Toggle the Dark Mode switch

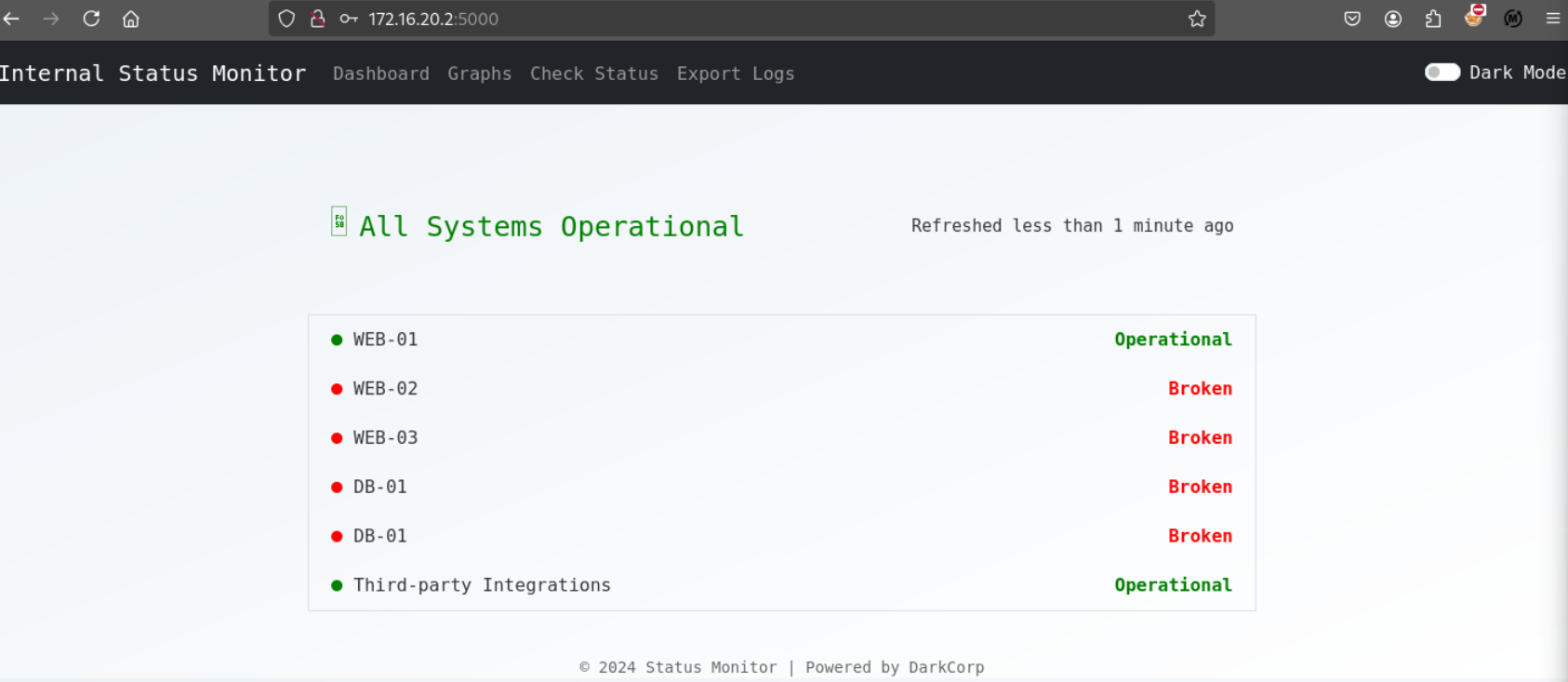[x=1442, y=73]
